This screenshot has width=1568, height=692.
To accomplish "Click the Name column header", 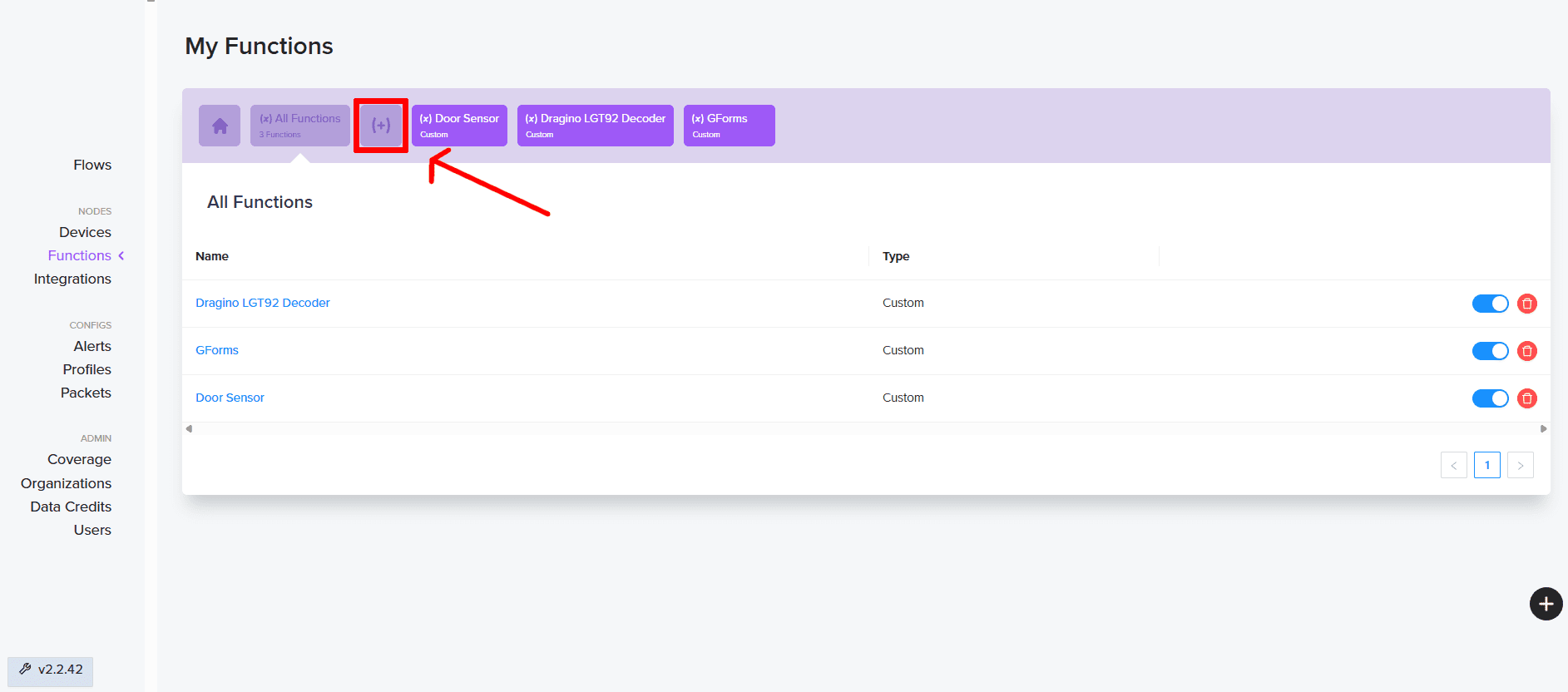I will tap(212, 256).
